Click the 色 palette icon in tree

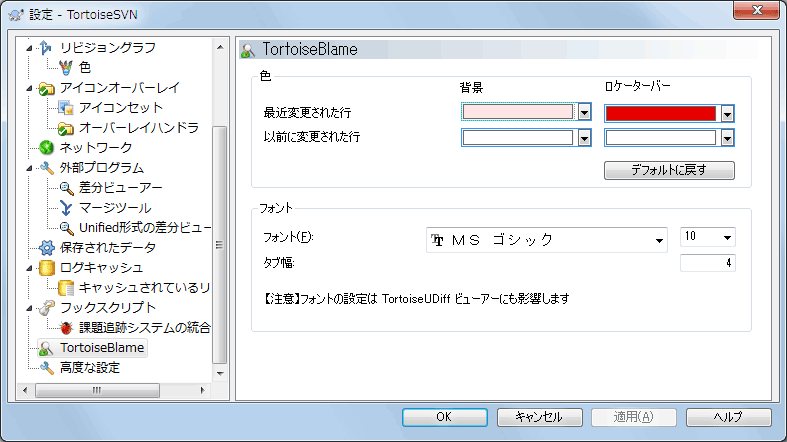66,67
